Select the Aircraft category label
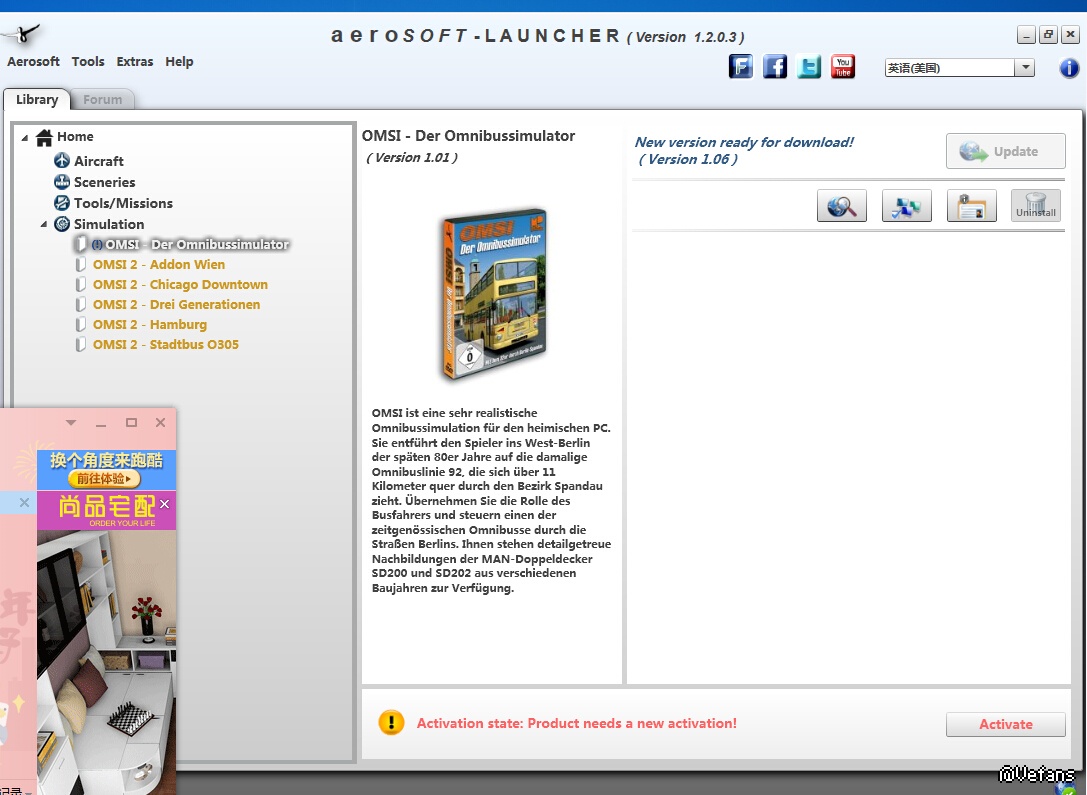 click(98, 161)
